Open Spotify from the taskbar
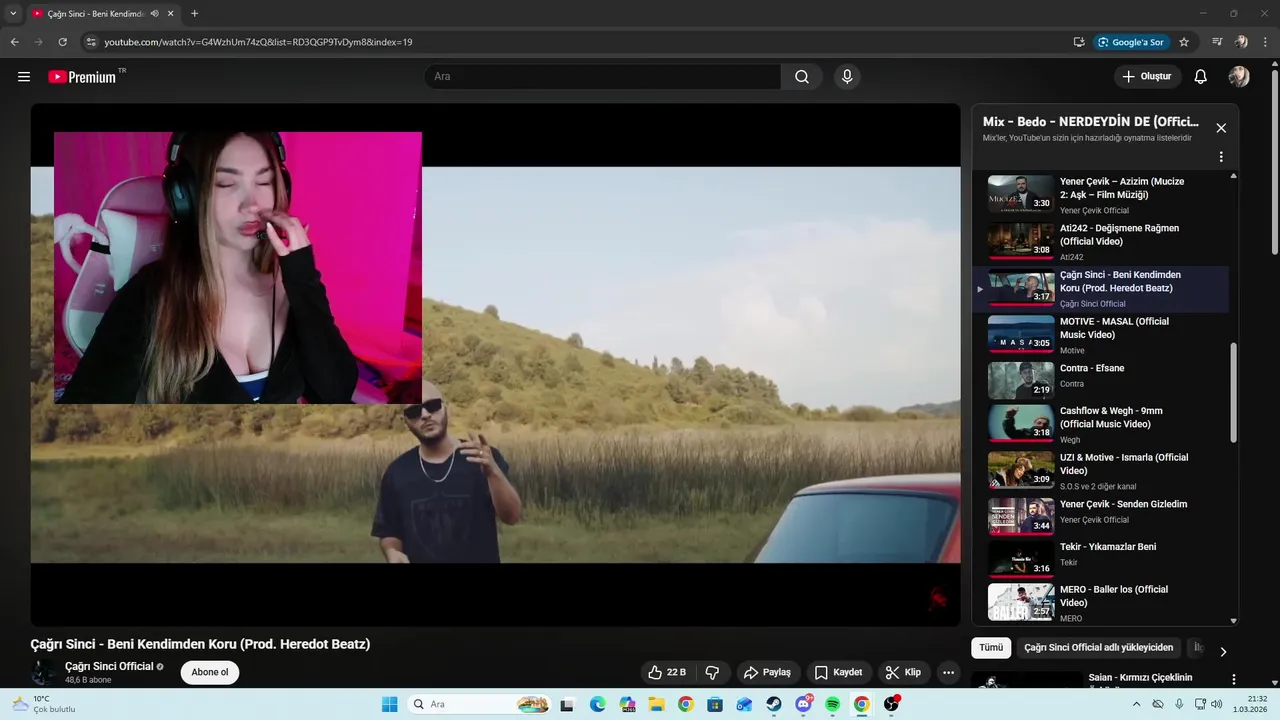The width and height of the screenshot is (1280, 720). click(x=833, y=704)
